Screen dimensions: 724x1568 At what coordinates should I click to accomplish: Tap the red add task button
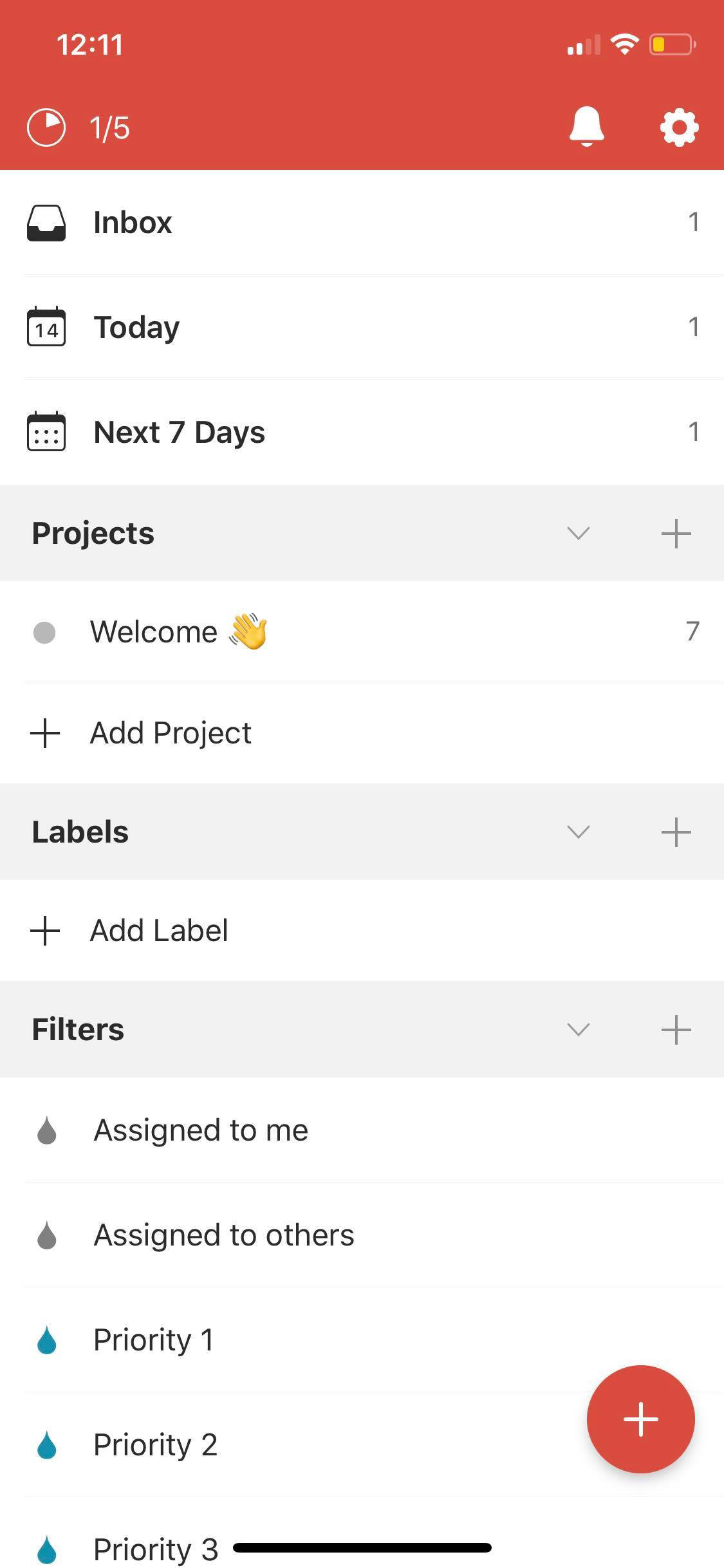(x=640, y=1419)
